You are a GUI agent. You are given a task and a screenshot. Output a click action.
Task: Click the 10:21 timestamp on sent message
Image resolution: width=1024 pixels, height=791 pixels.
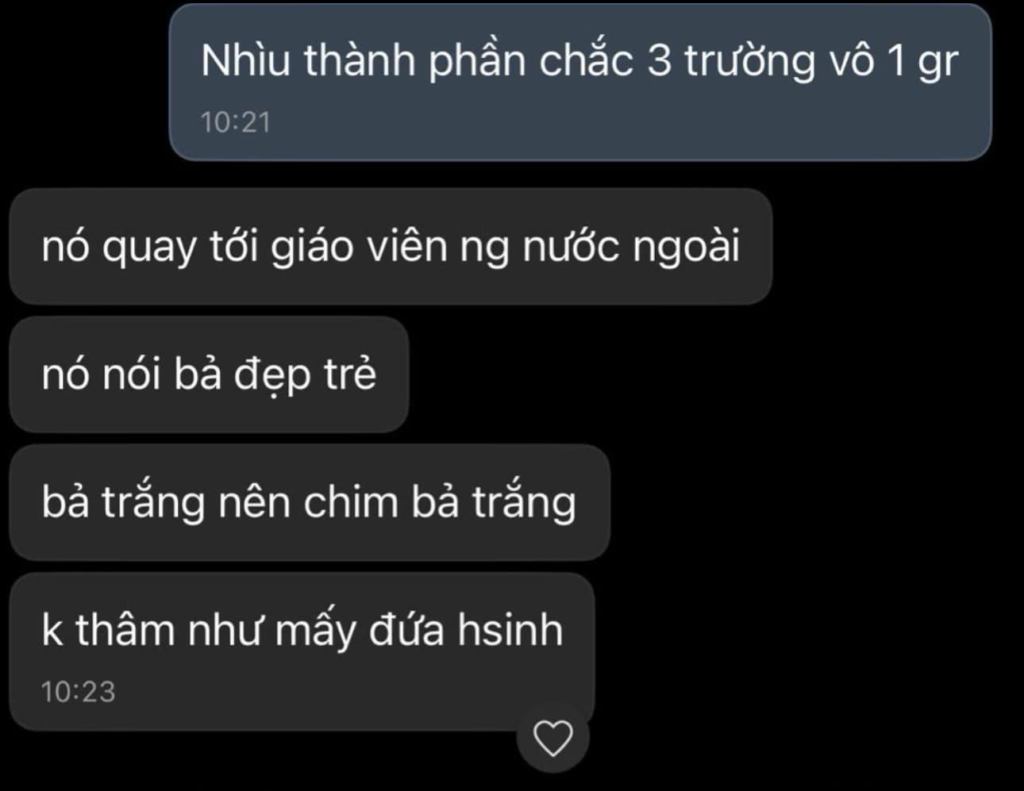pyautogui.click(x=235, y=123)
